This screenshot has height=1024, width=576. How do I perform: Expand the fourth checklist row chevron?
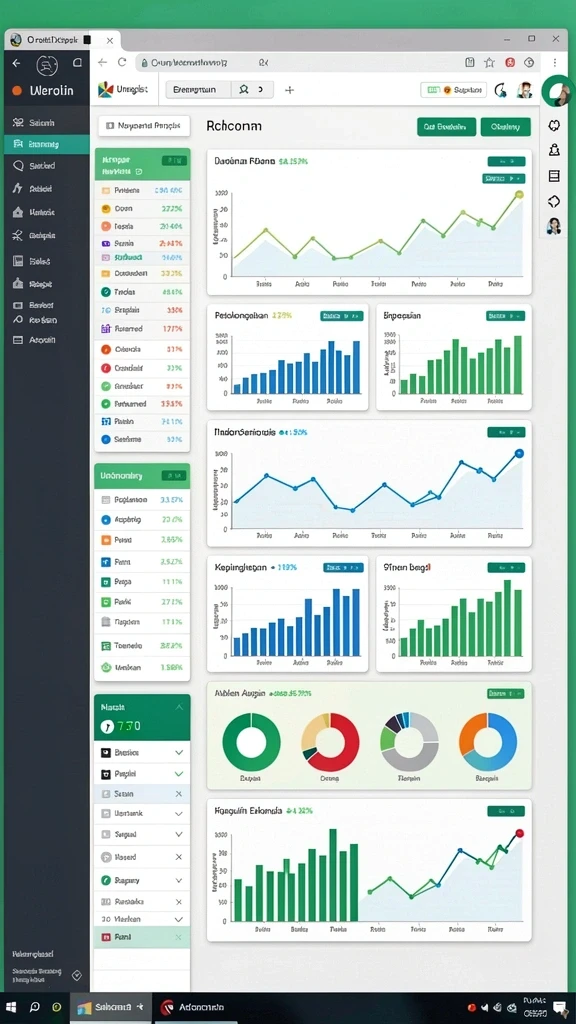click(178, 814)
